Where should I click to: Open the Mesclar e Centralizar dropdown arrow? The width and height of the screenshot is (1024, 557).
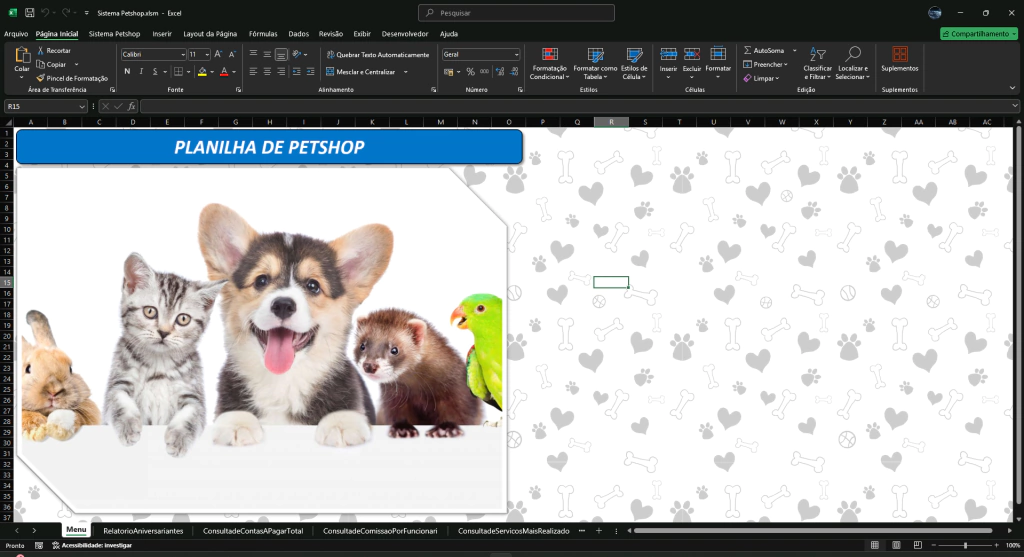(406, 72)
